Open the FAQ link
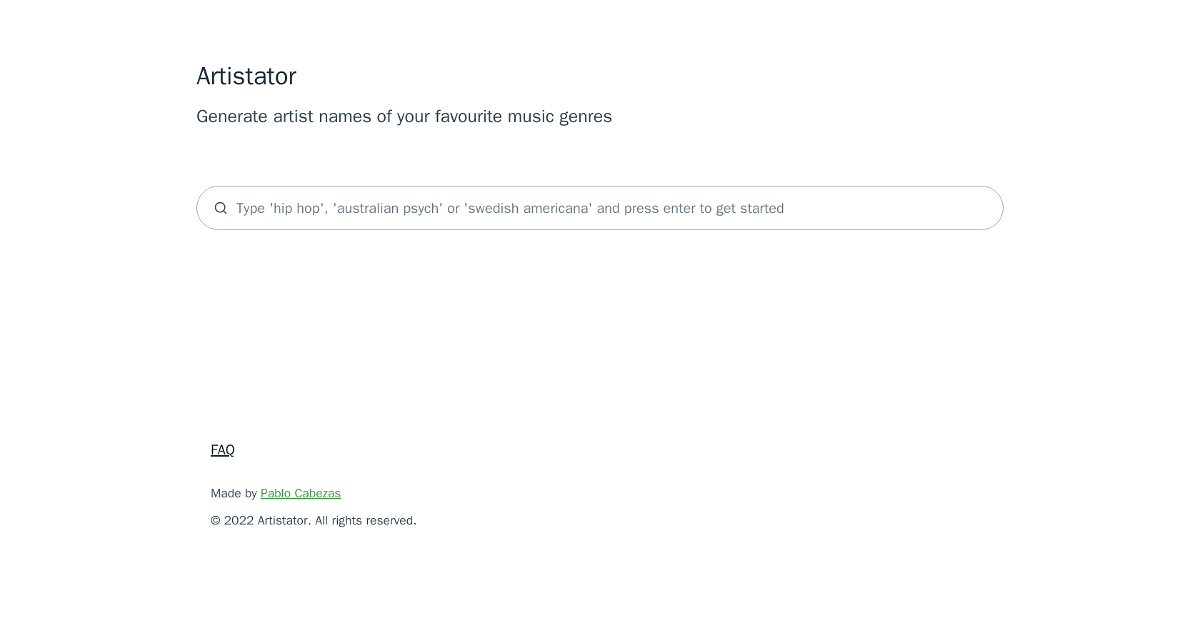The image size is (1200, 626). (222, 450)
